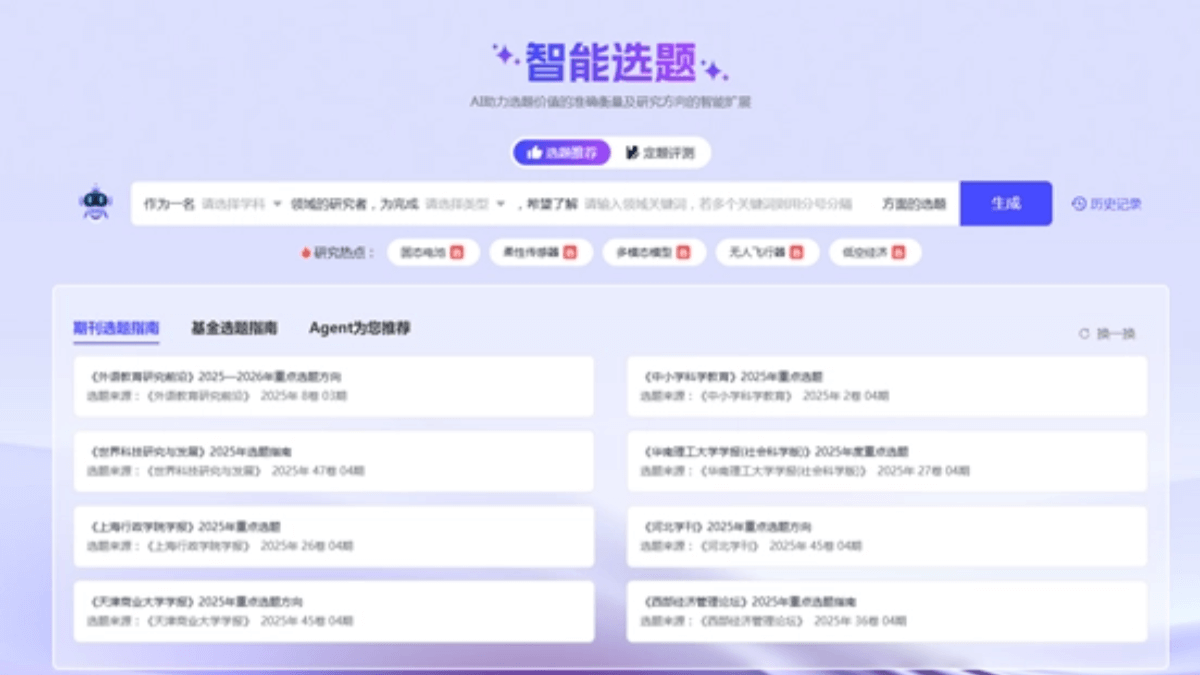The height and width of the screenshot is (675, 1200).
Task: Select the 选题推荐 mode
Action: tap(560, 152)
